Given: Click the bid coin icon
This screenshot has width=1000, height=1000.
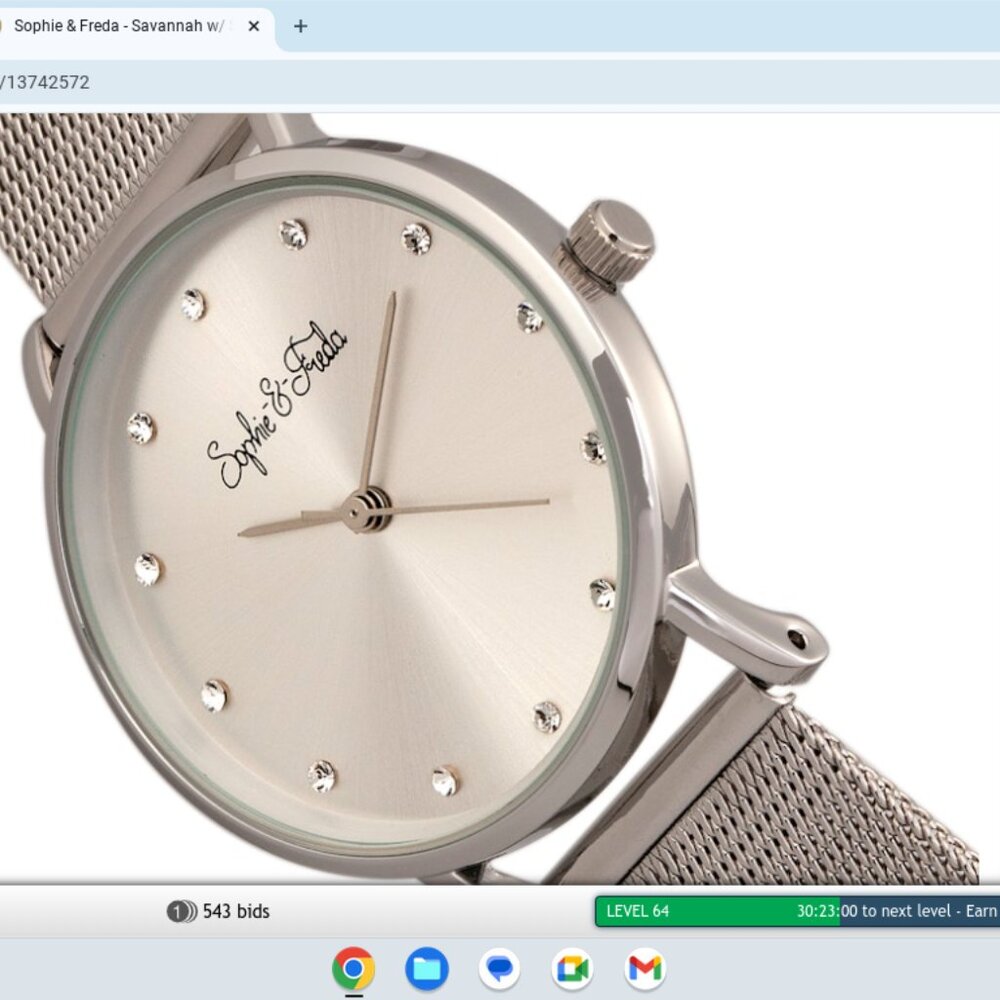Looking at the screenshot, I should pos(182,912).
